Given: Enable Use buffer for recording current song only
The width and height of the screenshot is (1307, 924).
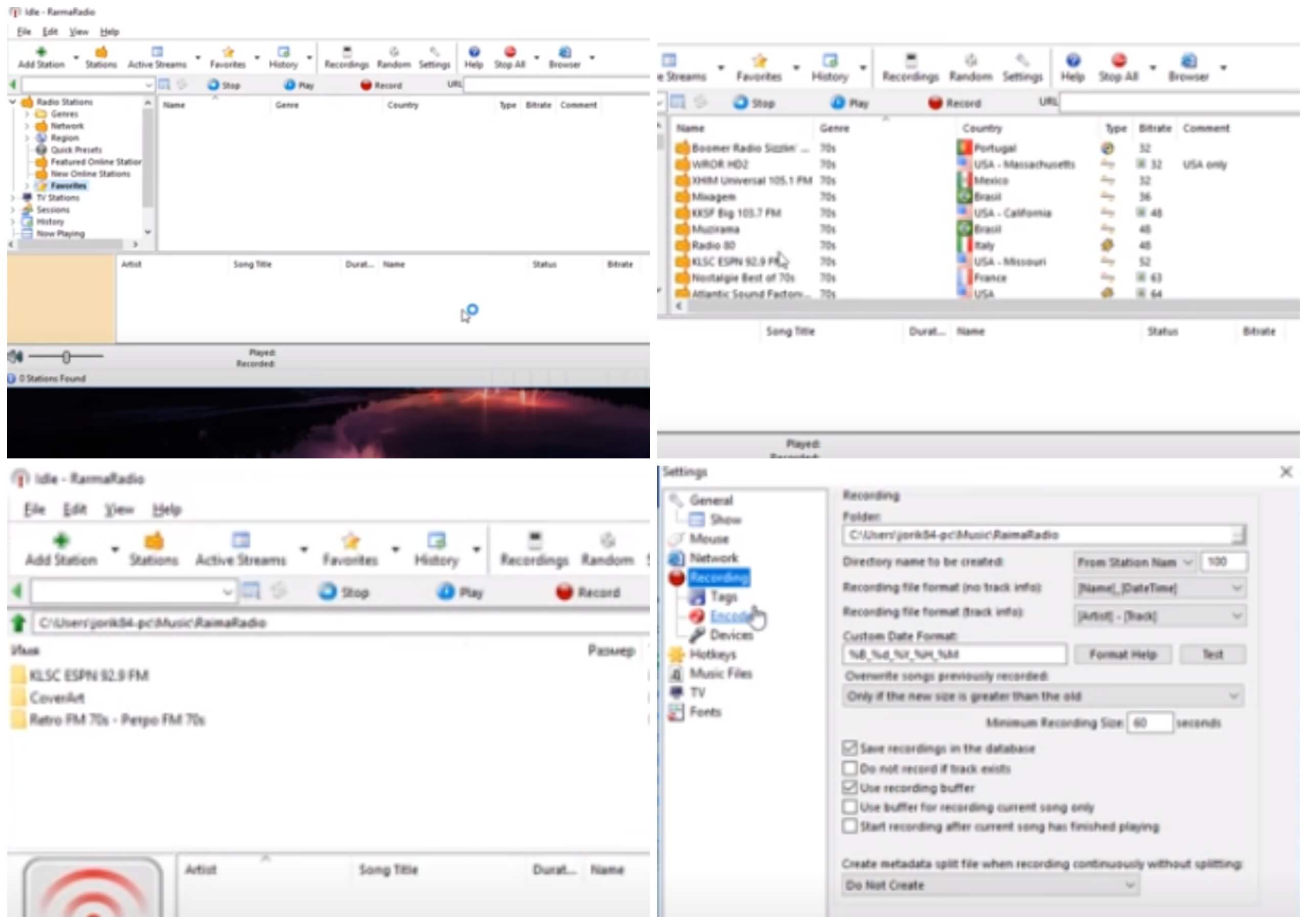Looking at the screenshot, I should pyautogui.click(x=849, y=807).
